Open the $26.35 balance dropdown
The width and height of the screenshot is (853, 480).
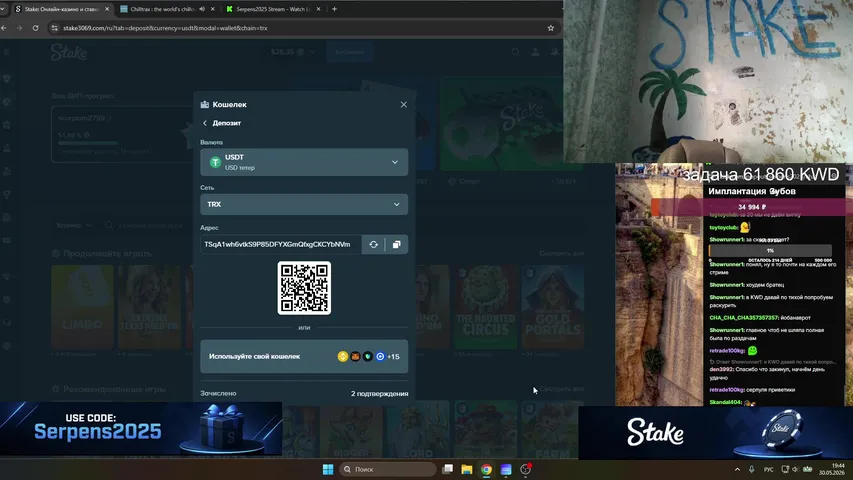click(x=293, y=52)
